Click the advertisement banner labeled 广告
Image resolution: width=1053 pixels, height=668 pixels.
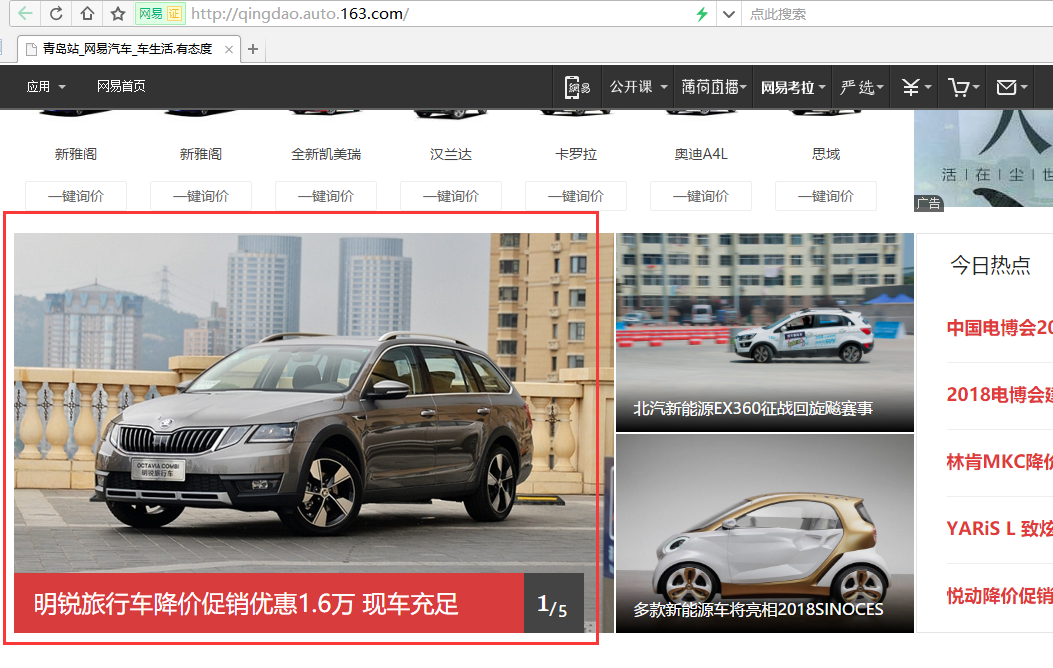(983, 160)
